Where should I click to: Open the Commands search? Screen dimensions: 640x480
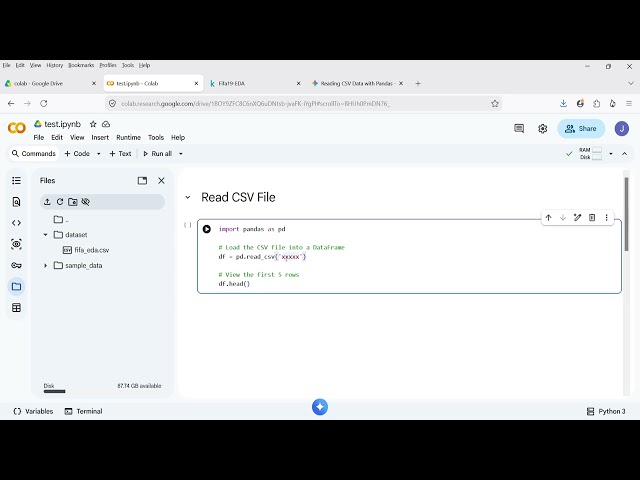coord(34,154)
